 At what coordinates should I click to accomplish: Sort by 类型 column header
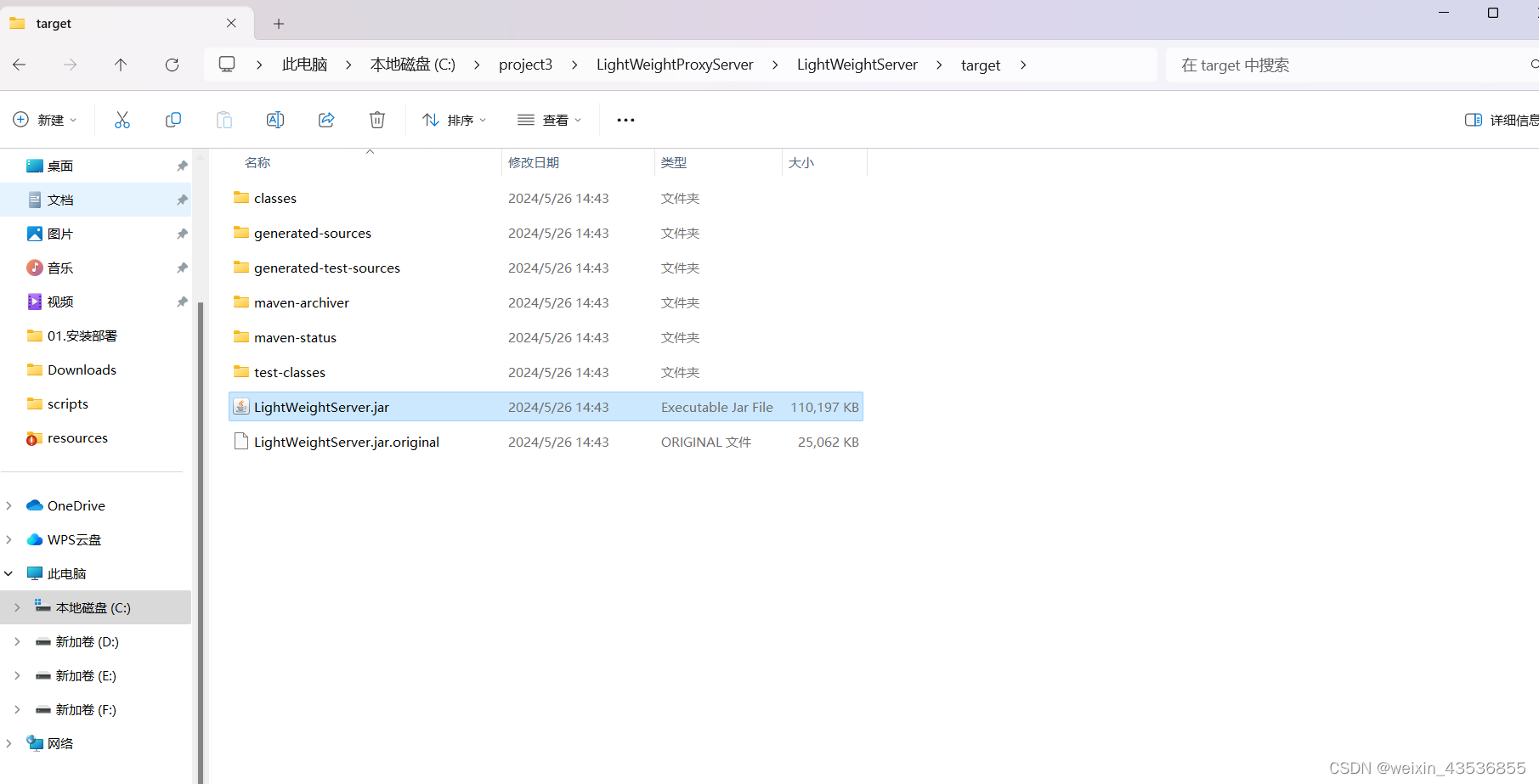(x=674, y=162)
